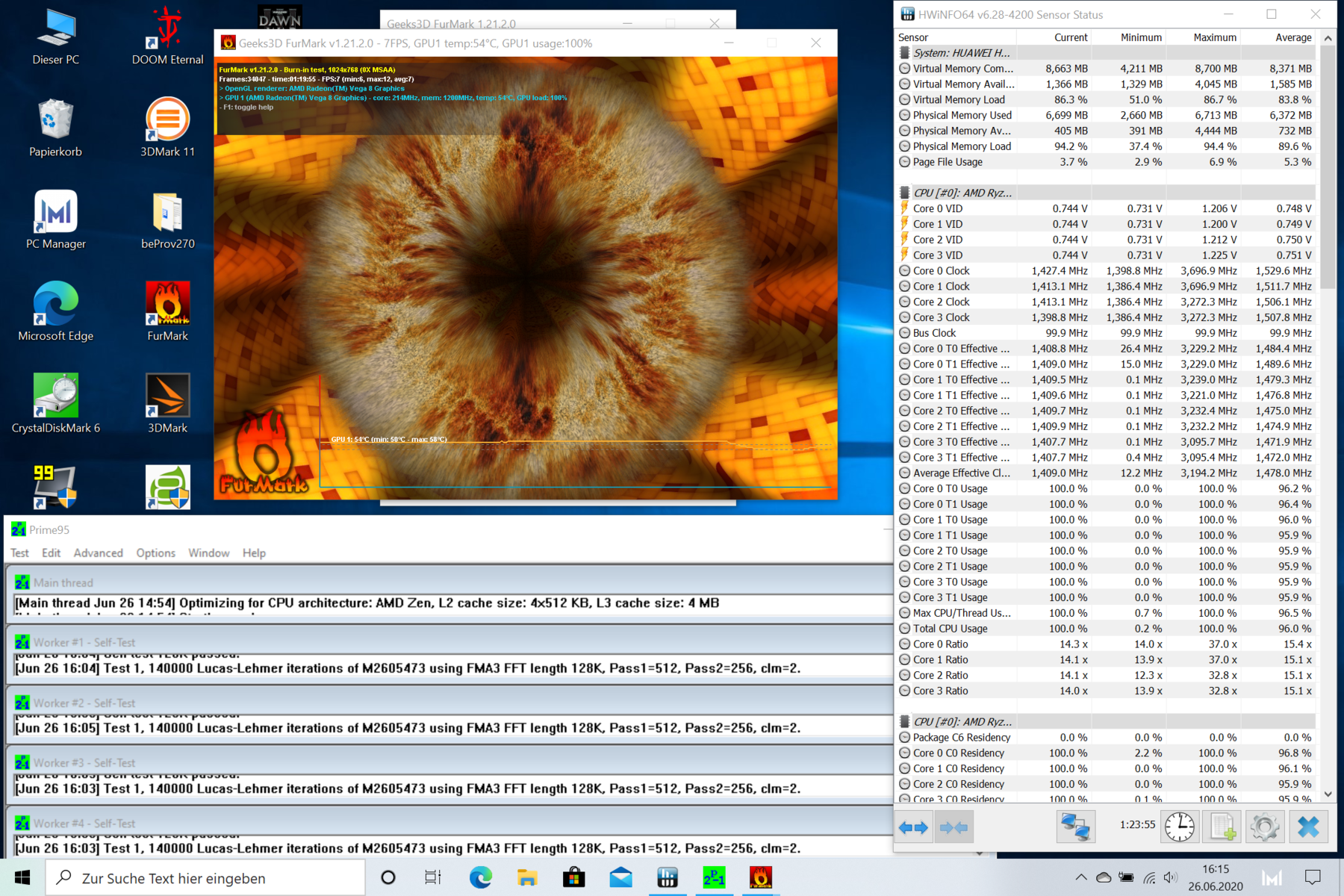Click the HWiNFO shrink-columns arrows button
Screen dimensions: 1344x896
(x=953, y=827)
